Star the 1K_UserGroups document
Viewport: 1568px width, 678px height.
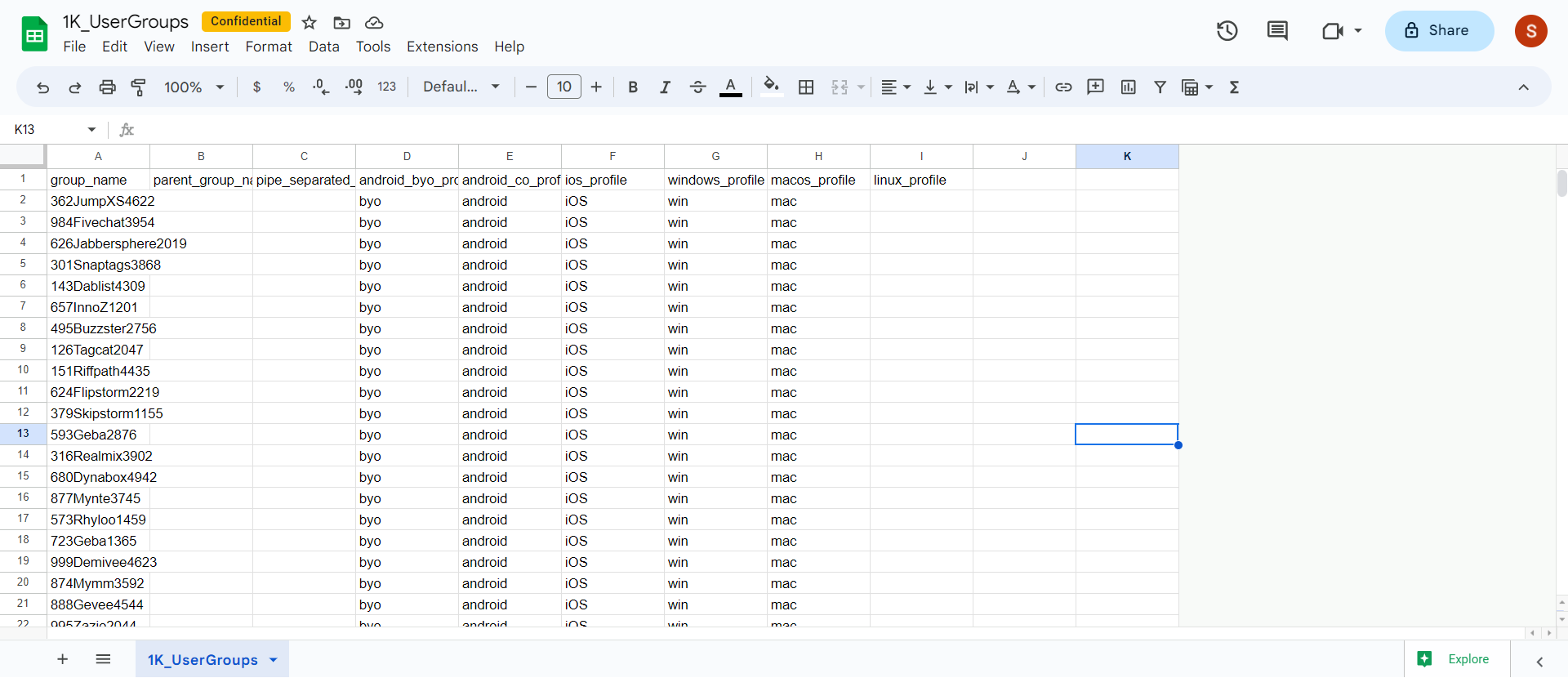tap(309, 23)
